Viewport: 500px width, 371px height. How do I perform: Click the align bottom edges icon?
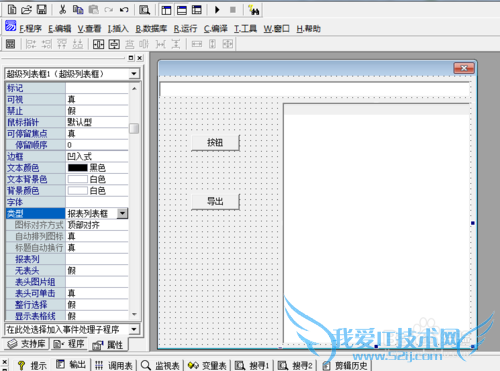click(78, 44)
